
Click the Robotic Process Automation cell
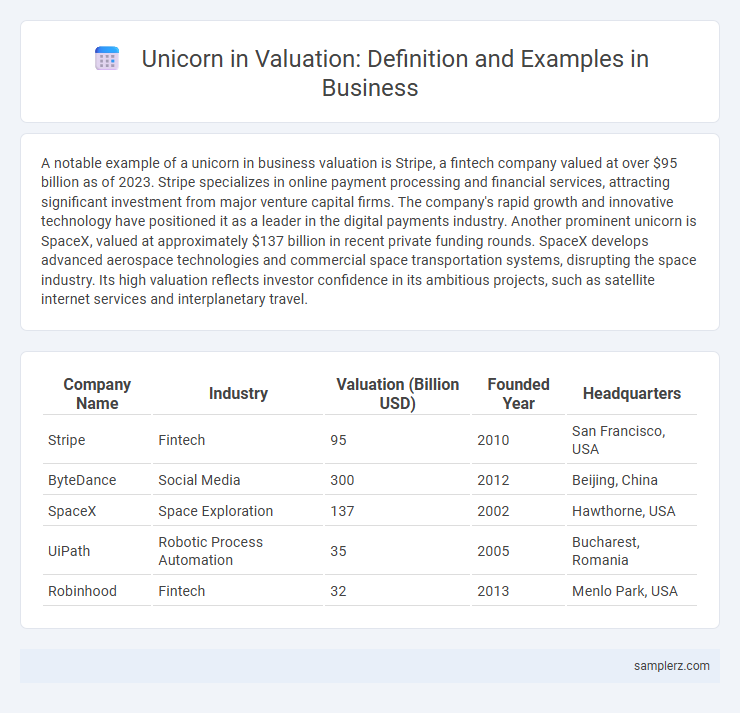[238, 551]
